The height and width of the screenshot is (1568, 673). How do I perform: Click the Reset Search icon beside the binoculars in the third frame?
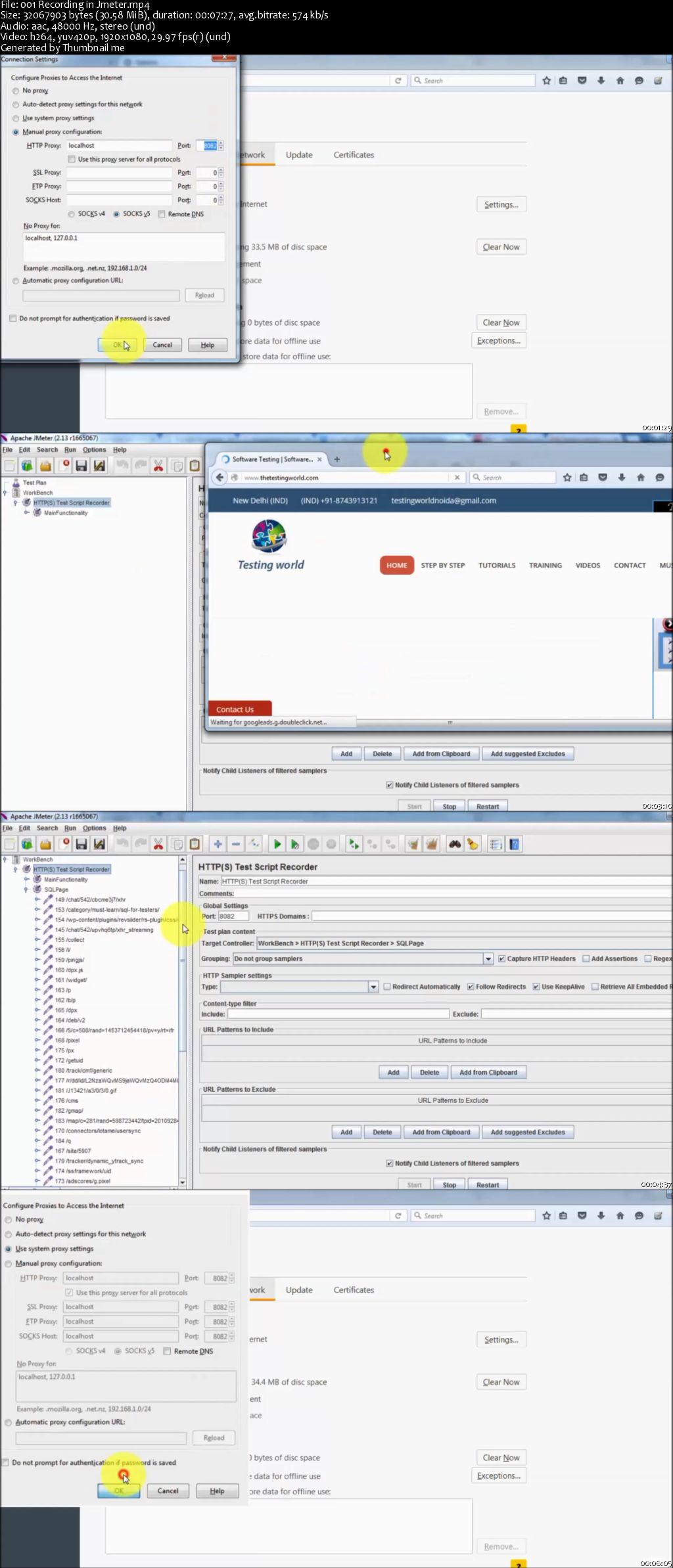pos(473,844)
